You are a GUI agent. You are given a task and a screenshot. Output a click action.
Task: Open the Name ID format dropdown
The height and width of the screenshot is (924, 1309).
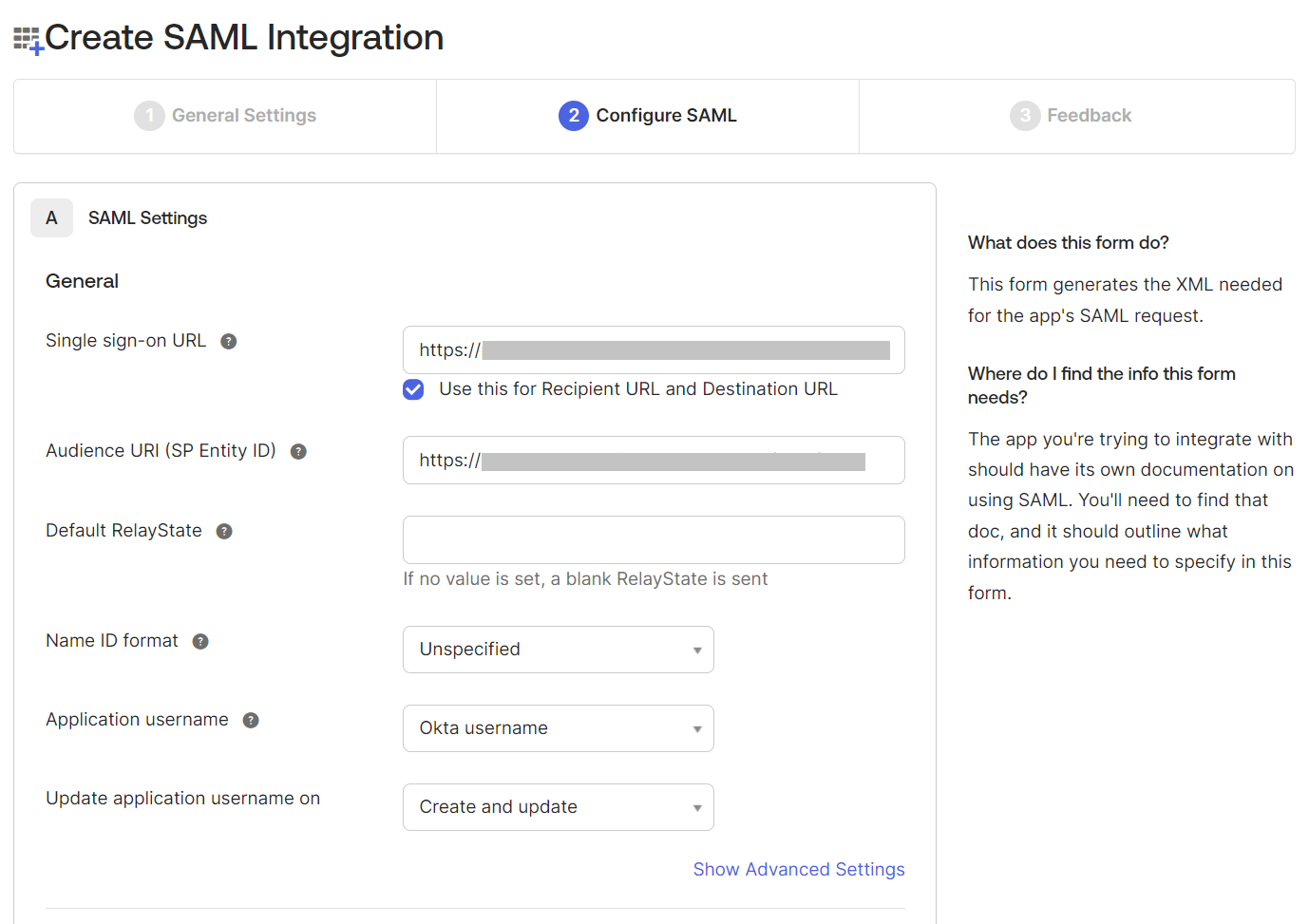558,650
